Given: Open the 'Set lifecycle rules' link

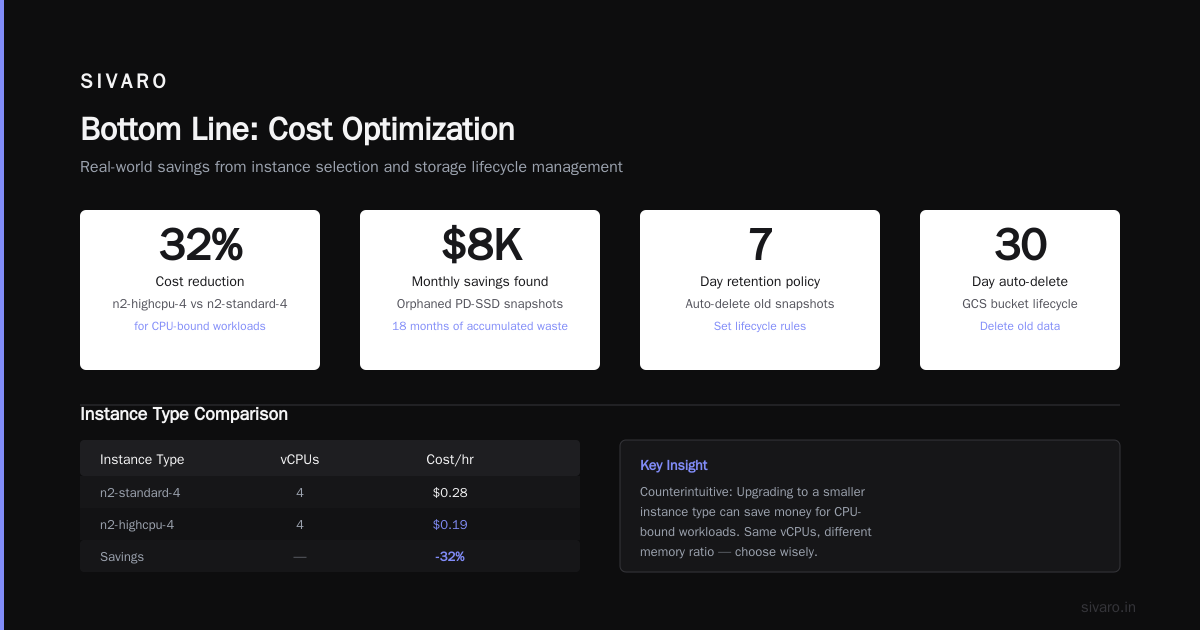Looking at the screenshot, I should tap(760, 326).
